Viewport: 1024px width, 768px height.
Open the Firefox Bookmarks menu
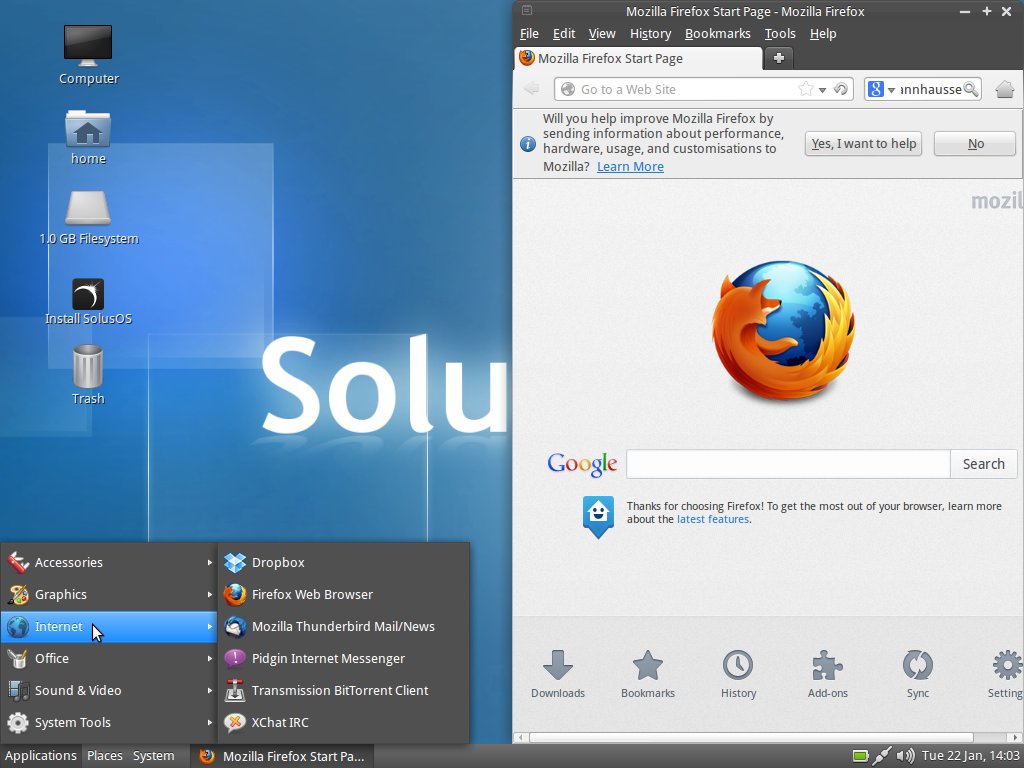[x=717, y=34]
